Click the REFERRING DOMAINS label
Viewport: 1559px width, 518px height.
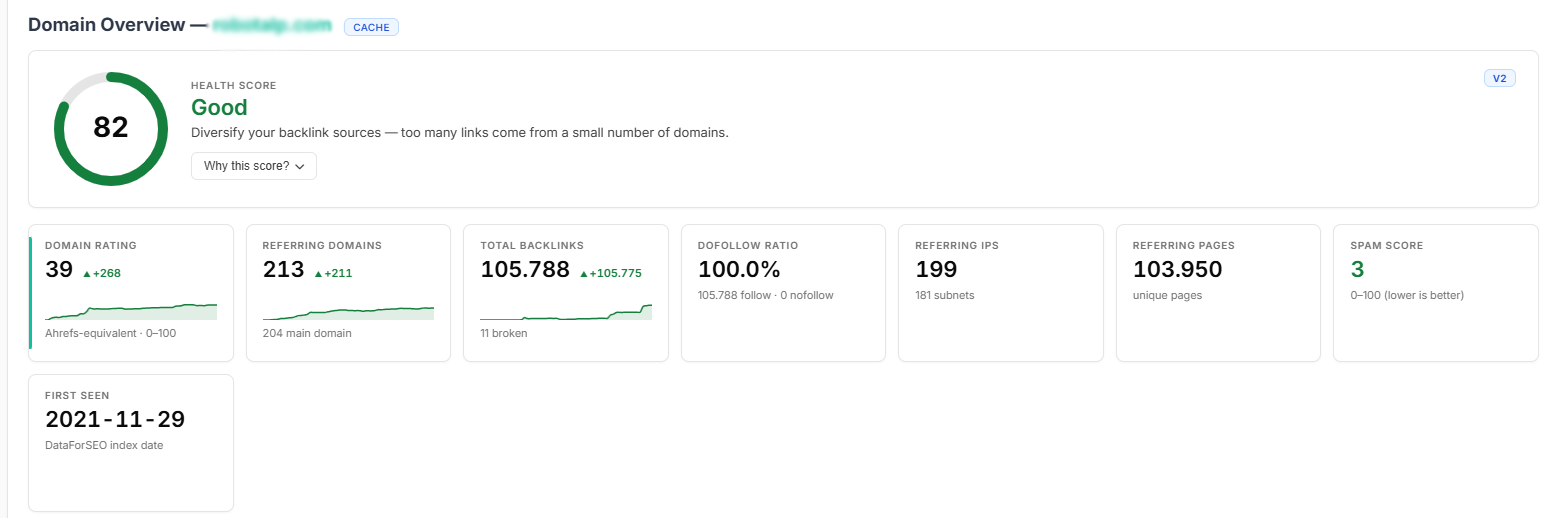322,245
